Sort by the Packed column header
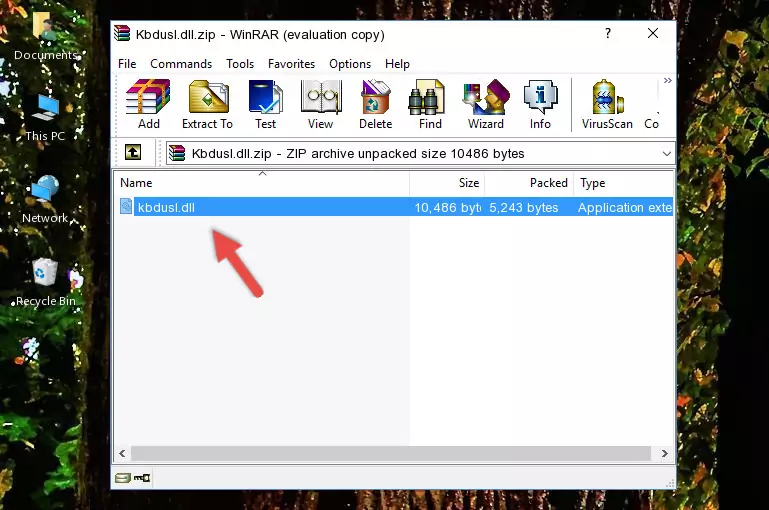This screenshot has width=769, height=510. (529, 183)
